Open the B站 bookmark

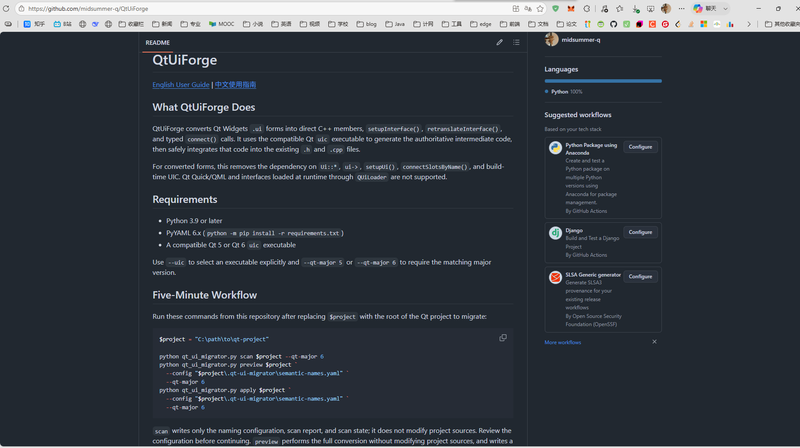(62, 24)
